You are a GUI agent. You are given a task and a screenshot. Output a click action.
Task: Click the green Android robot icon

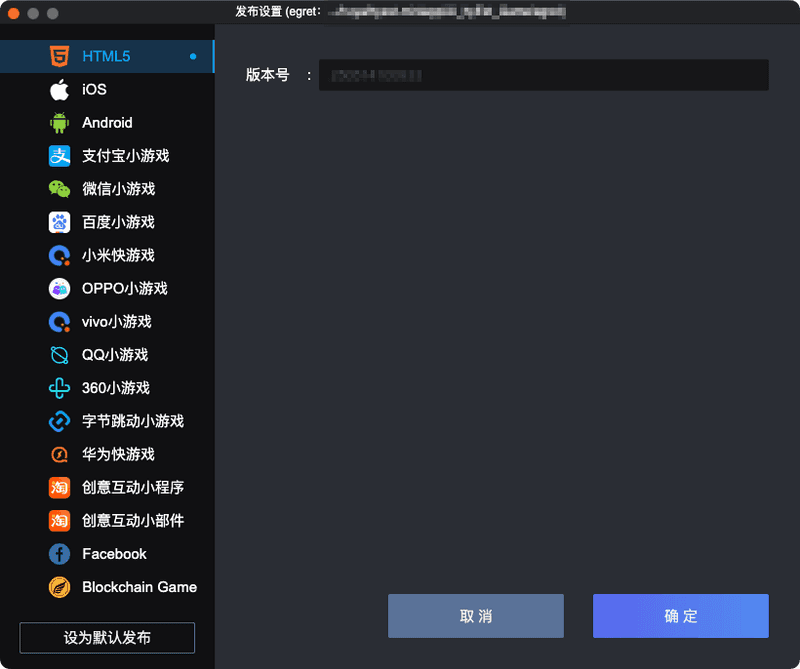click(60, 123)
